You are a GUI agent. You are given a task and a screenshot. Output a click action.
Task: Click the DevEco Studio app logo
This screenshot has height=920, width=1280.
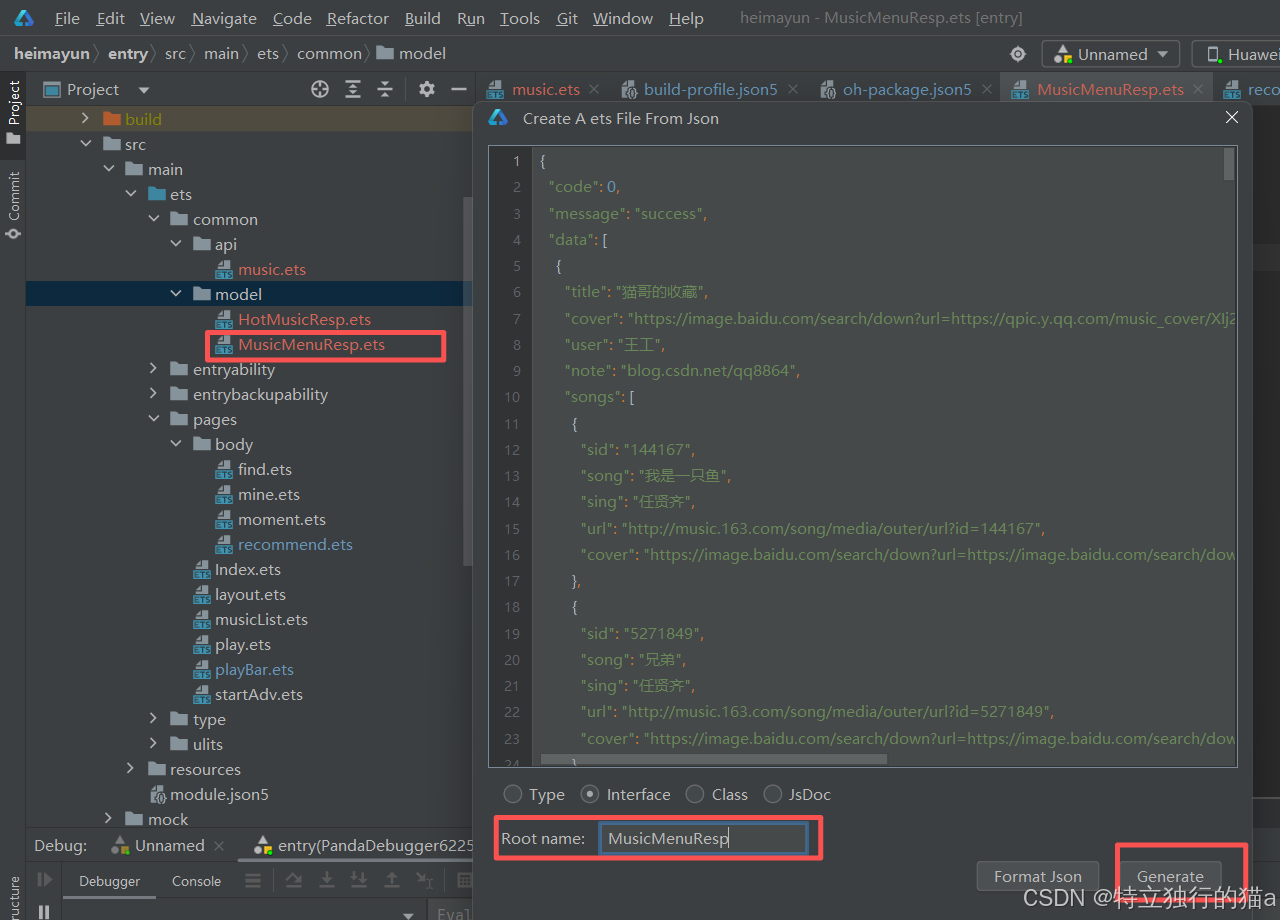(x=24, y=18)
